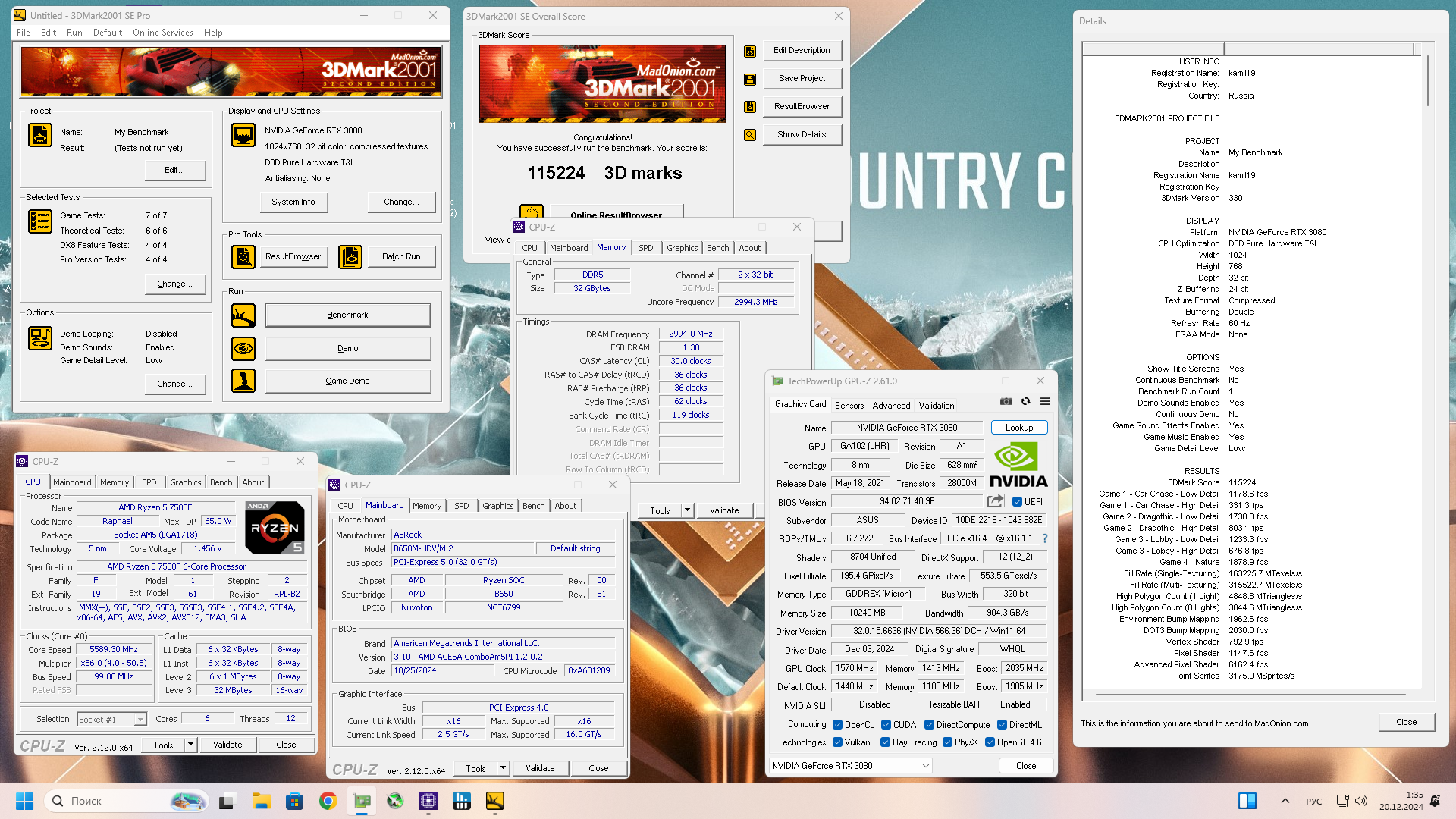Click the Edit Description icon in score window
This screenshot has height=819, width=1456.
coord(750,51)
